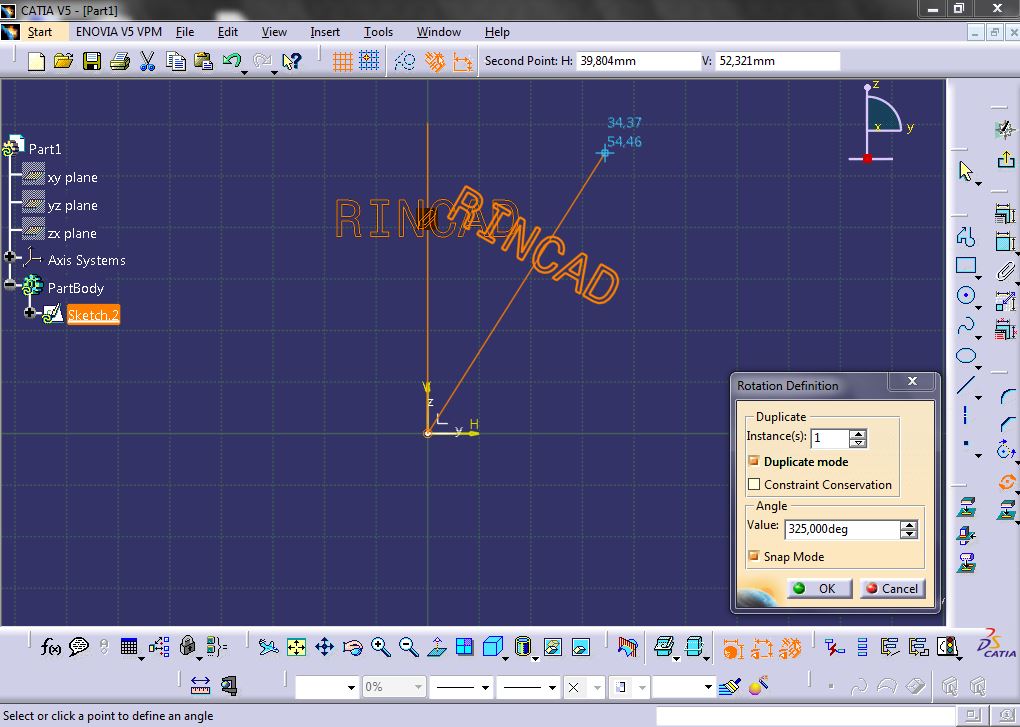Click the Paste icon
Screen dimensions: 1020x727
tap(204, 61)
